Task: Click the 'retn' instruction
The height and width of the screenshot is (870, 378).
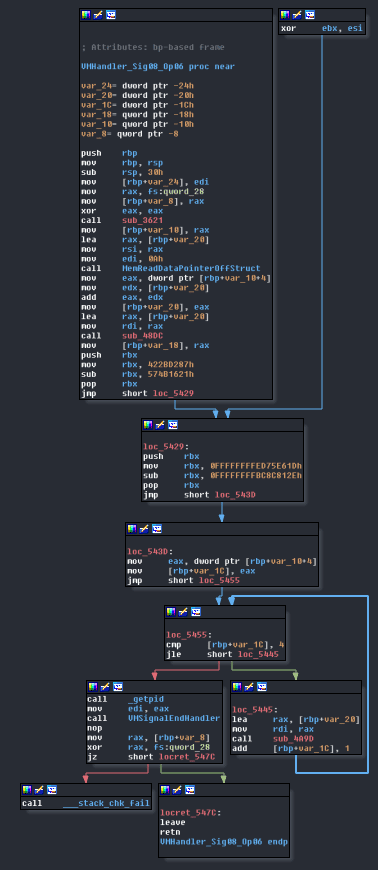Action: click(170, 832)
